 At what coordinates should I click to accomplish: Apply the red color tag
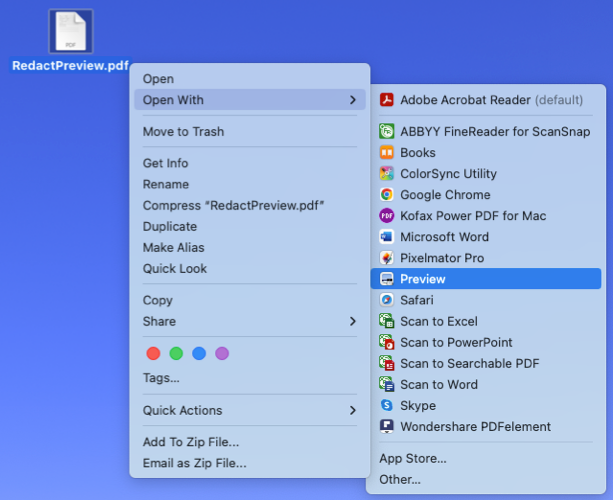(153, 353)
